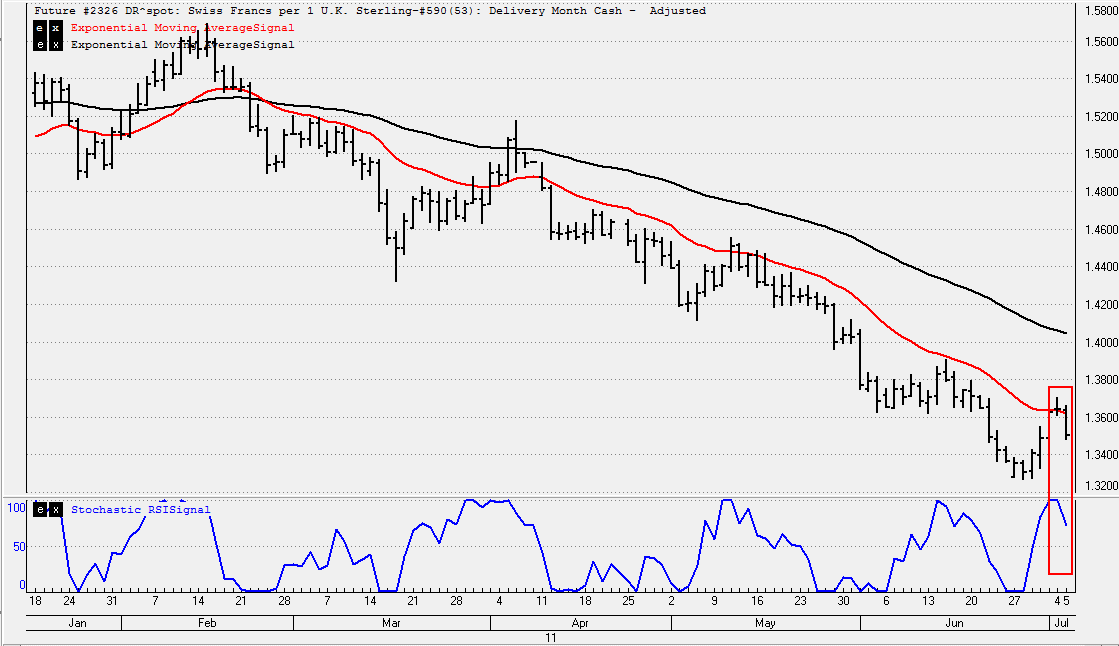Screen dimensions: 1119x646
Task: Click the date tick label 31 on the time axis
Action: pos(111,601)
